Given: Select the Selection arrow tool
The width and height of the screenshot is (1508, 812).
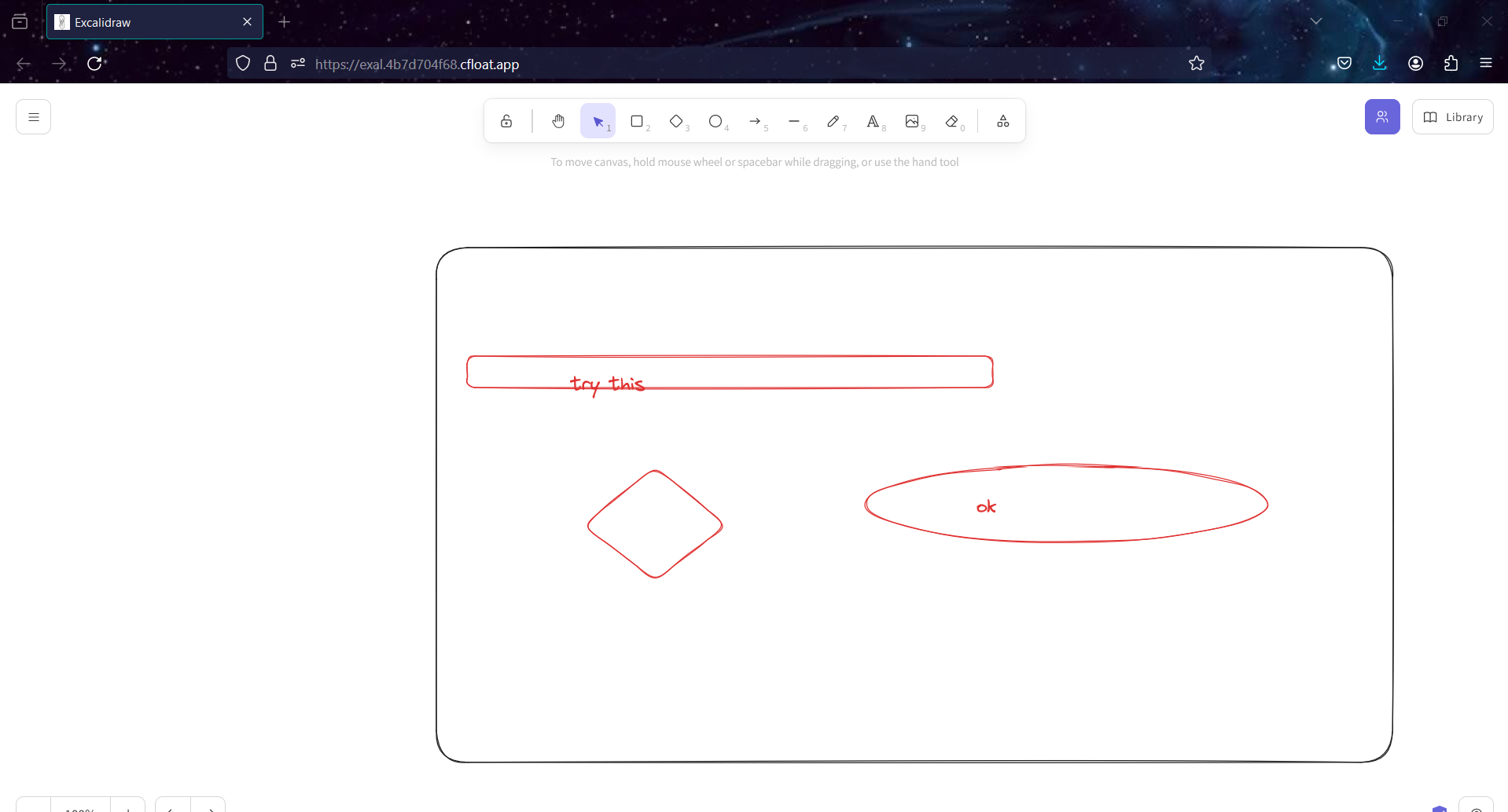Looking at the screenshot, I should point(598,121).
